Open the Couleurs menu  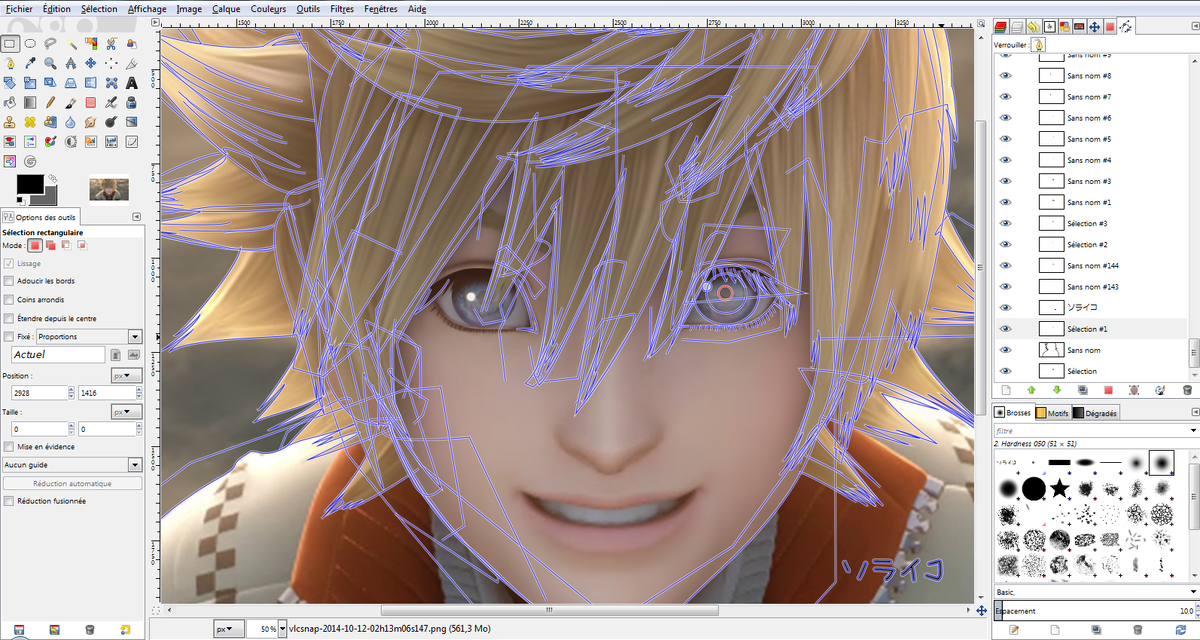point(269,8)
